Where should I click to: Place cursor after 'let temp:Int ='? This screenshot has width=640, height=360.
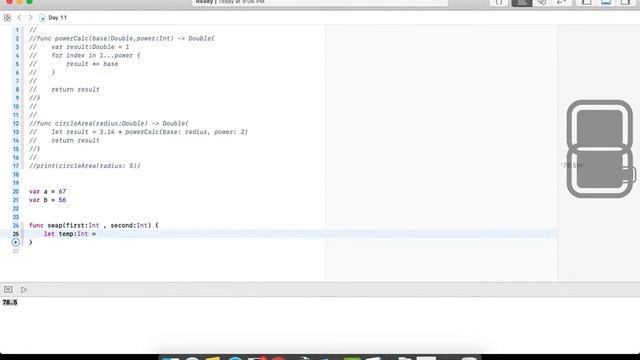(97, 234)
